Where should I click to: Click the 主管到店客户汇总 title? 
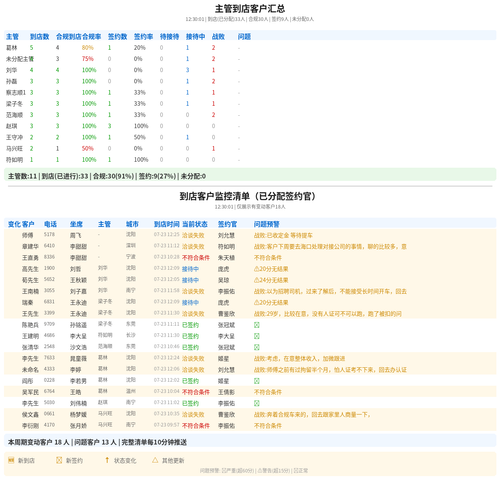click(250, 9)
